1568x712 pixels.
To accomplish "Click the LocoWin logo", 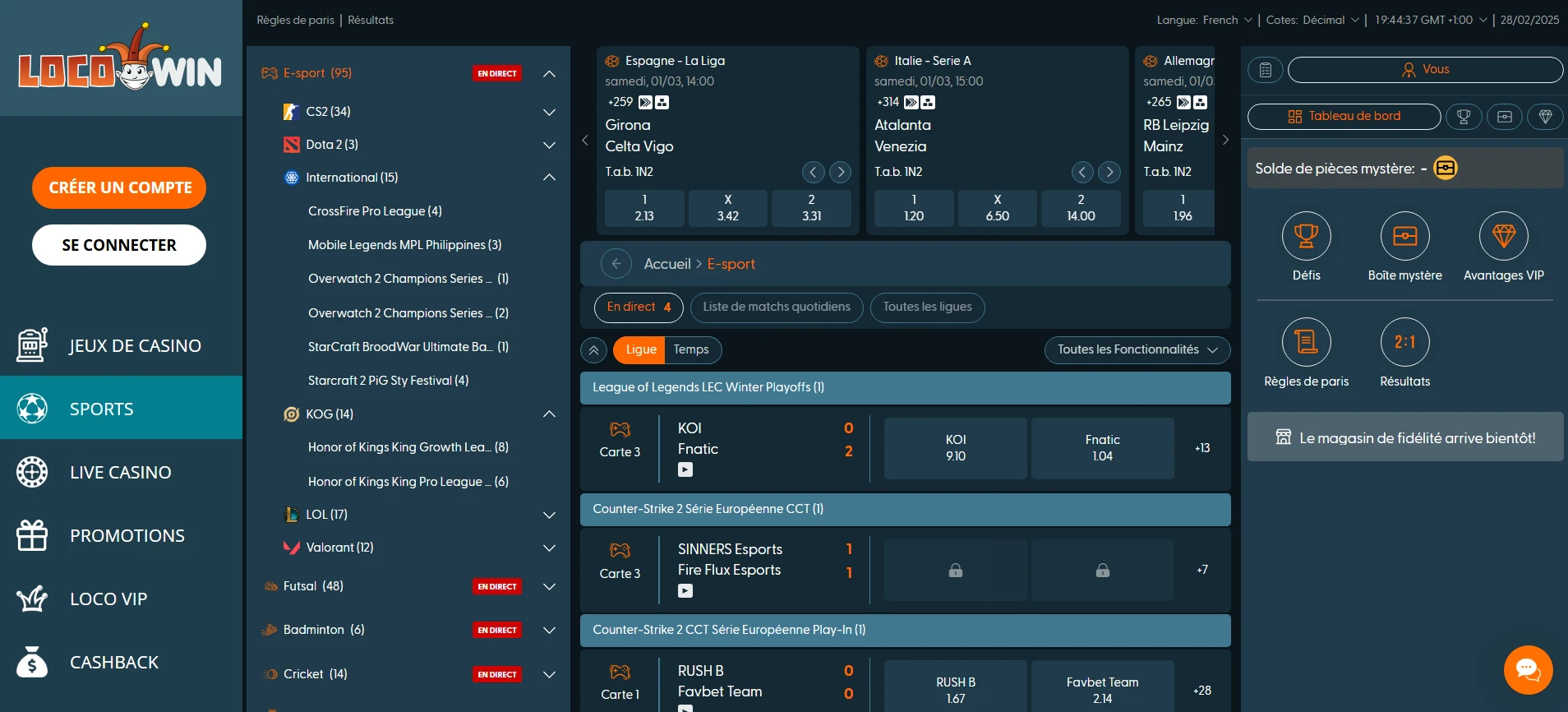I will (120, 58).
